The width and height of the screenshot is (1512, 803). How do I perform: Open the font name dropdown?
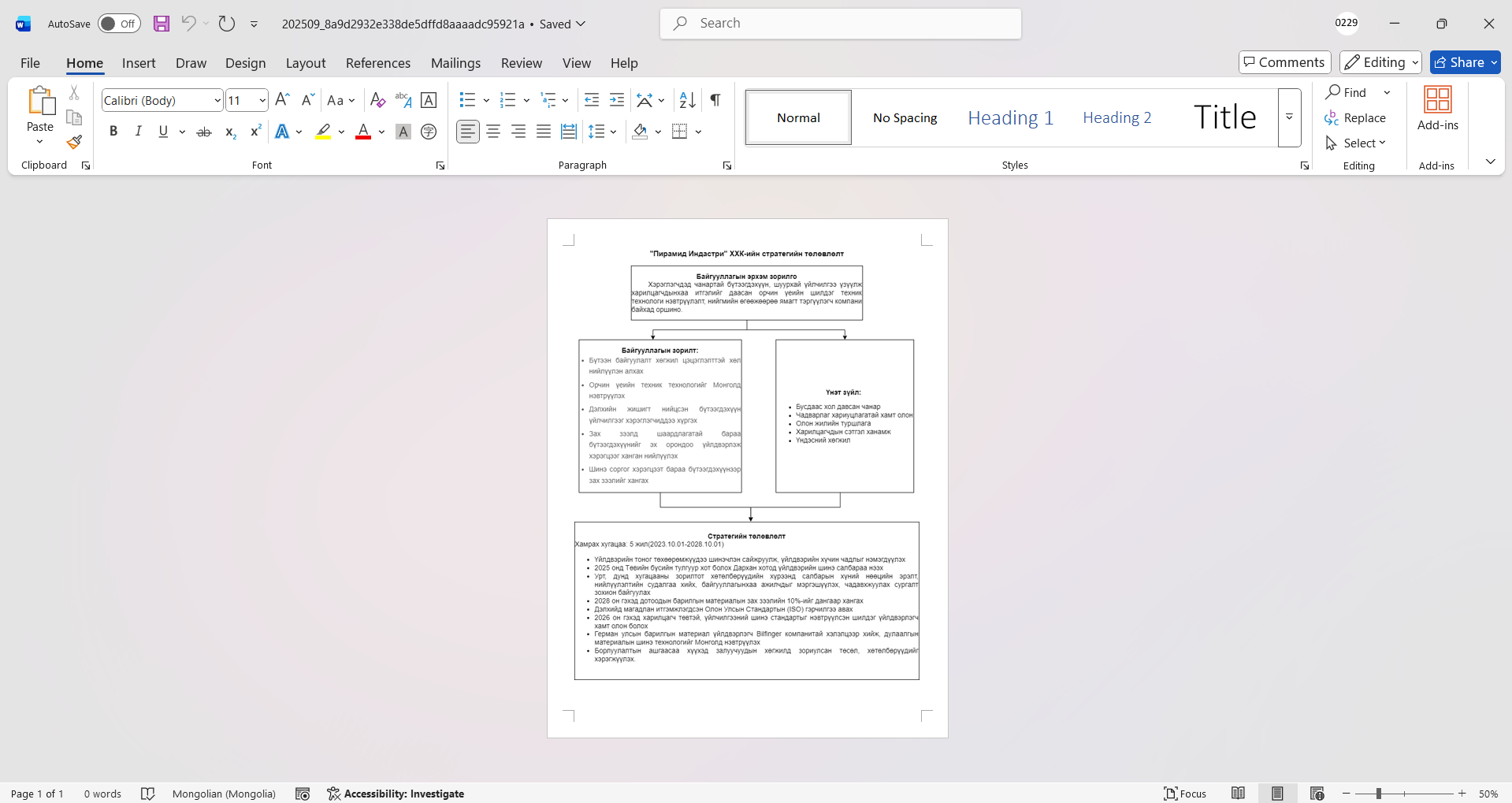pyautogui.click(x=217, y=100)
